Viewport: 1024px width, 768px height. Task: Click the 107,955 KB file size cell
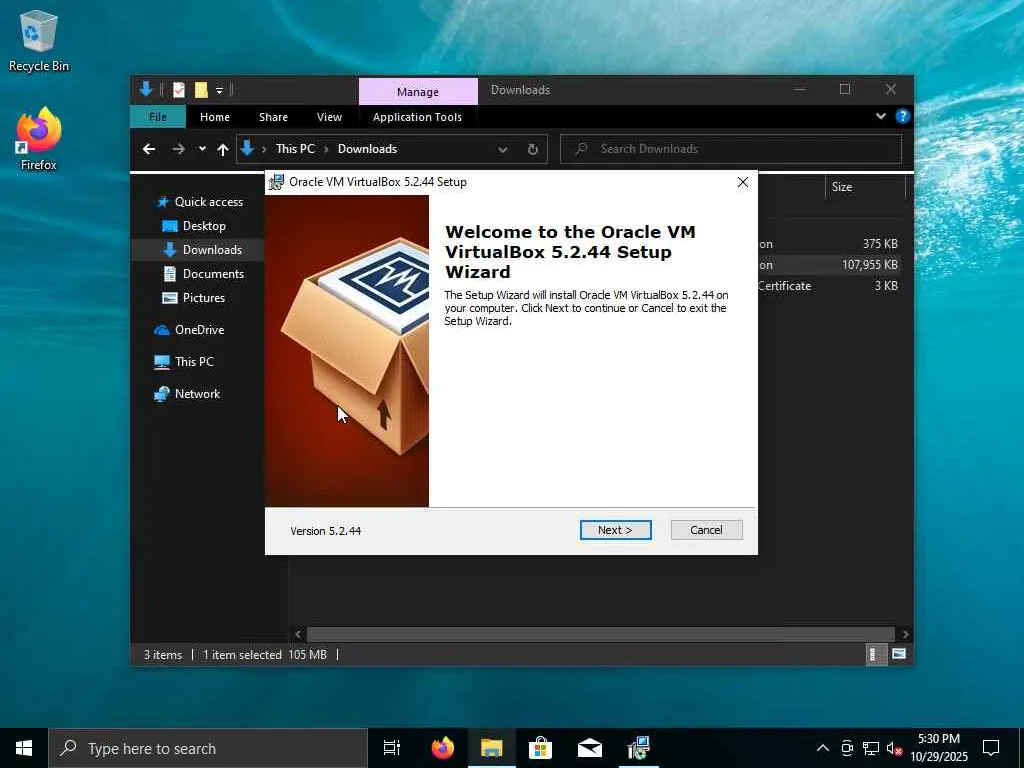click(869, 264)
